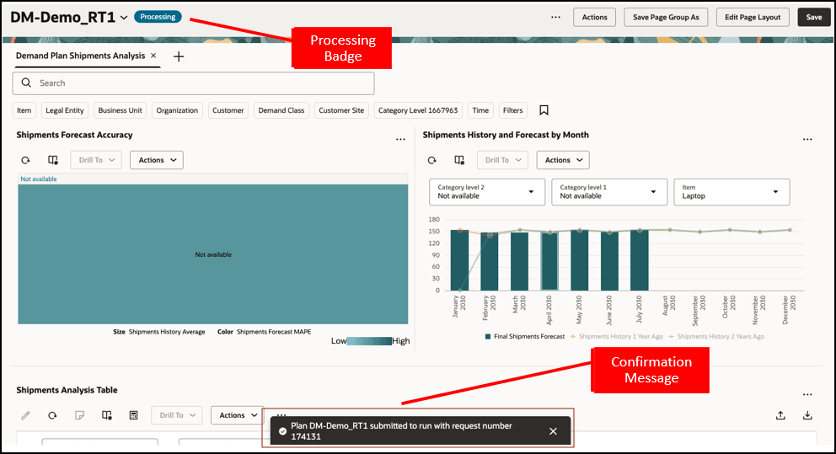The width and height of the screenshot is (836, 454).
Task: Click the top Actions button in header
Action: (x=594, y=17)
